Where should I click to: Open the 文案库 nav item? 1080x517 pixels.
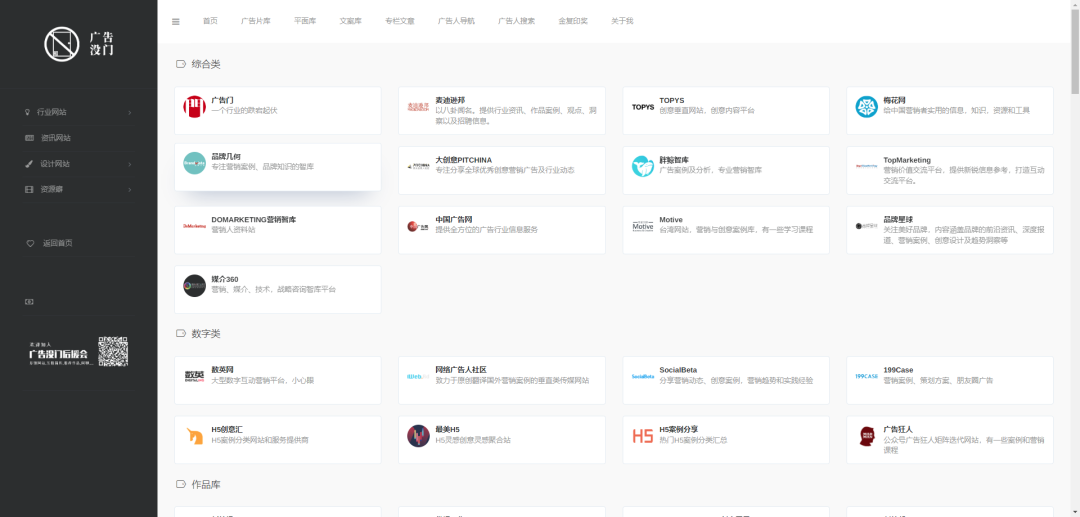351,21
